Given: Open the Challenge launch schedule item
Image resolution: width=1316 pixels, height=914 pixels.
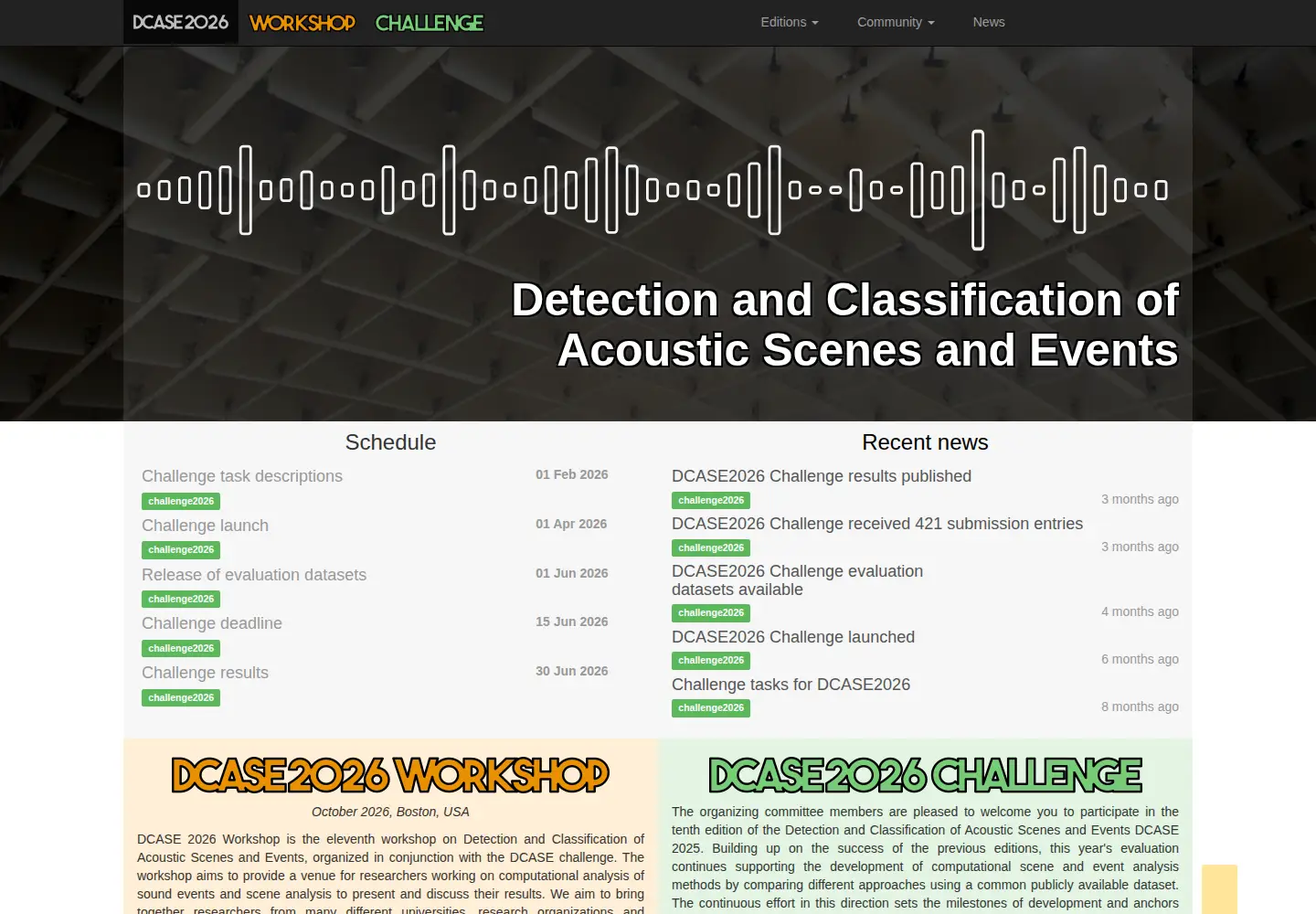Looking at the screenshot, I should (x=206, y=526).
